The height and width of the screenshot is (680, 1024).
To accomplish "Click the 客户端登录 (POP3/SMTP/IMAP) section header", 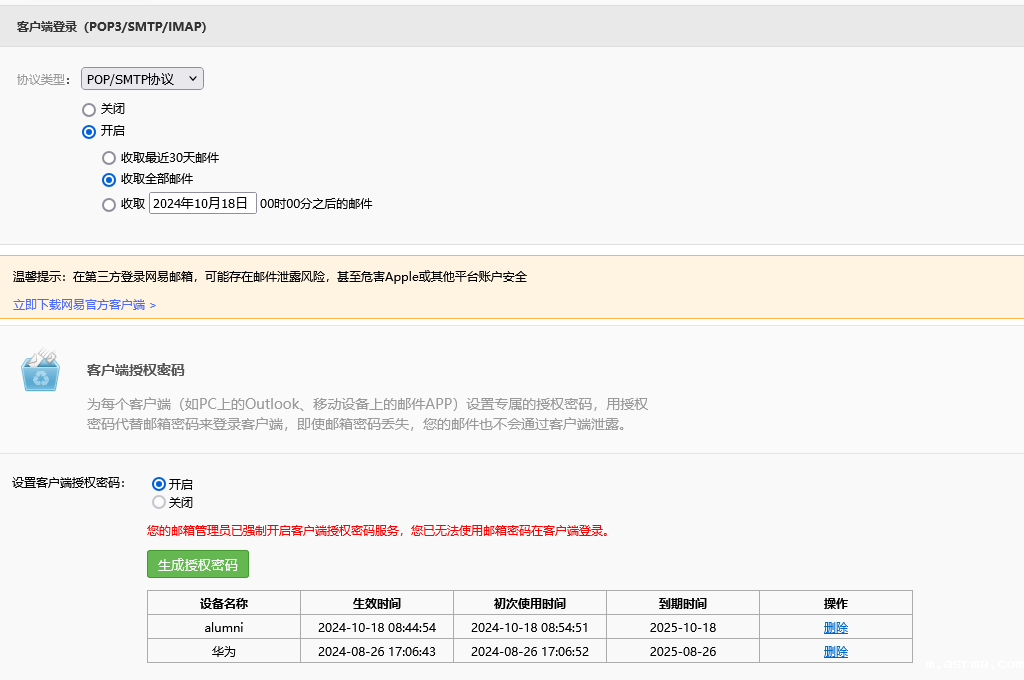I will tap(112, 27).
